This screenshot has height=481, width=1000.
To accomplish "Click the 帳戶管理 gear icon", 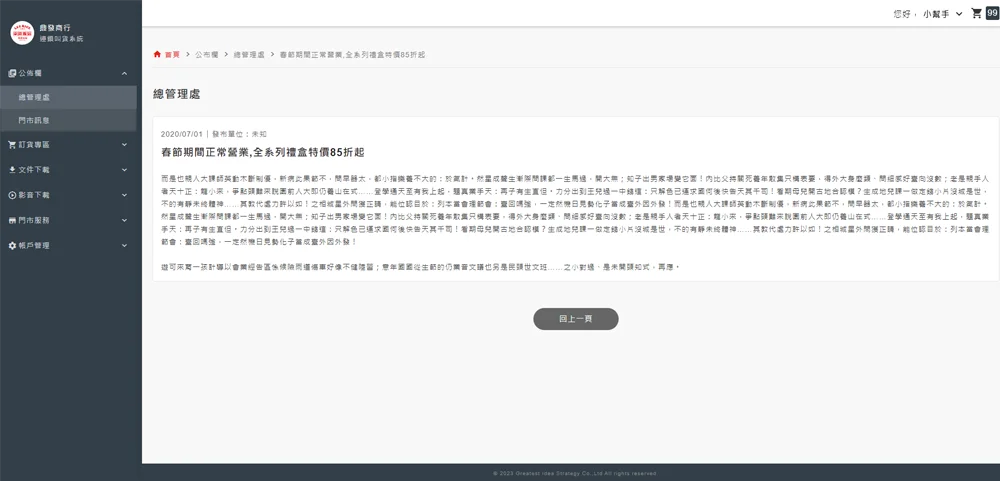I will pos(12,245).
